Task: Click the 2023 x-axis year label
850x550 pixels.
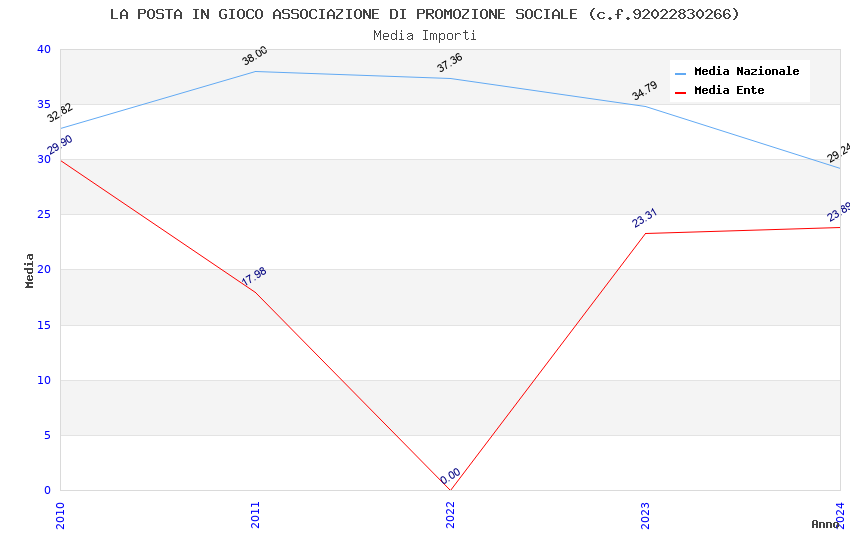Action: 645,514
